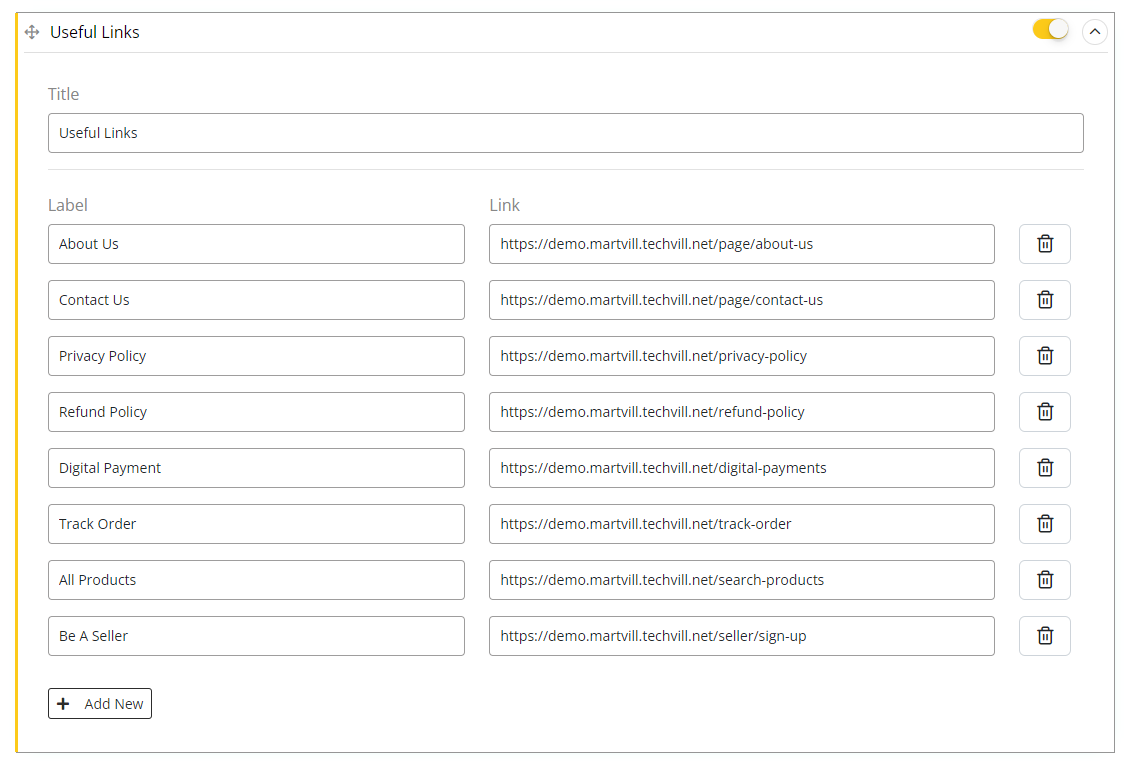
Task: Select the refund-policy URL field
Action: point(741,412)
